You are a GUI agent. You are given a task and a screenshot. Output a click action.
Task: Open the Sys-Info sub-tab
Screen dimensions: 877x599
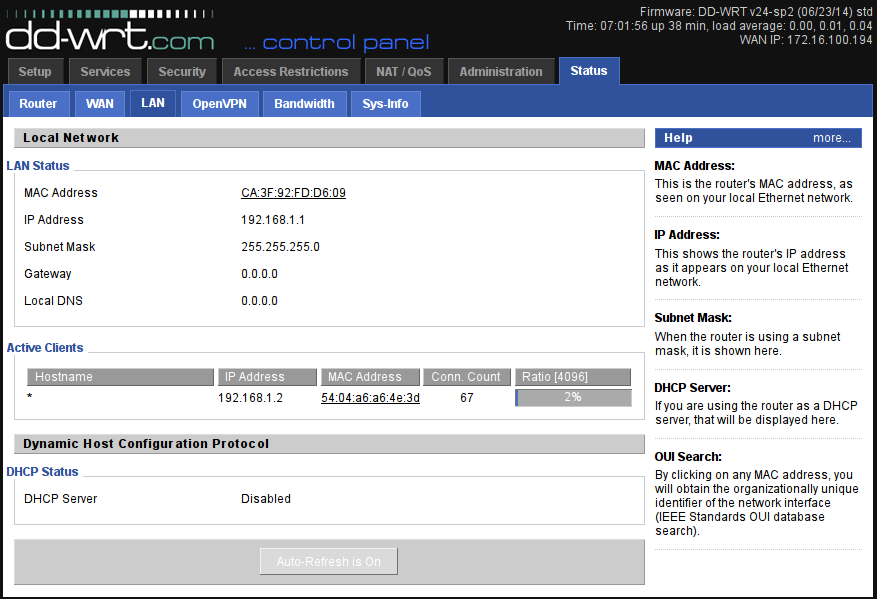(385, 103)
